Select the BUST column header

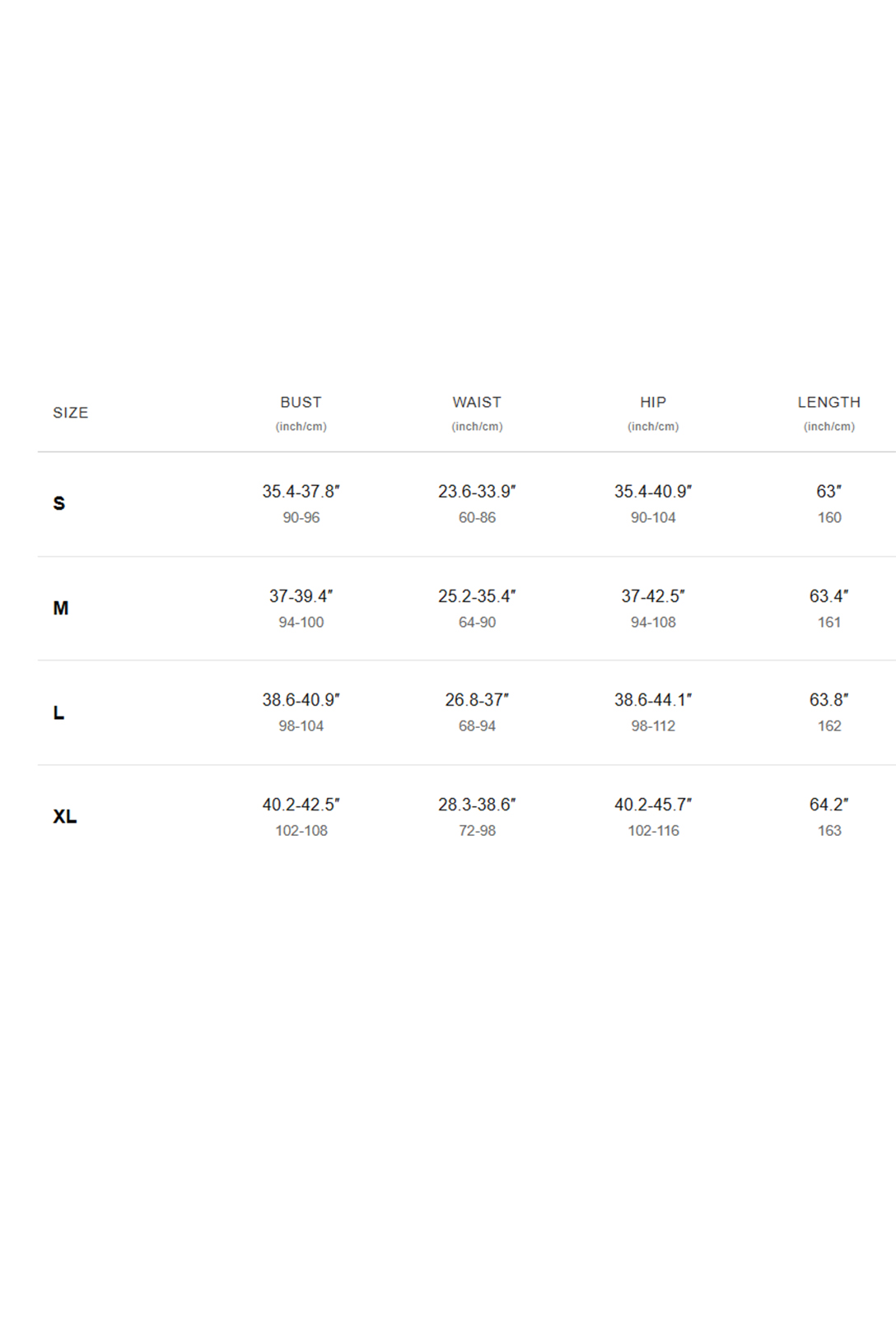(301, 403)
